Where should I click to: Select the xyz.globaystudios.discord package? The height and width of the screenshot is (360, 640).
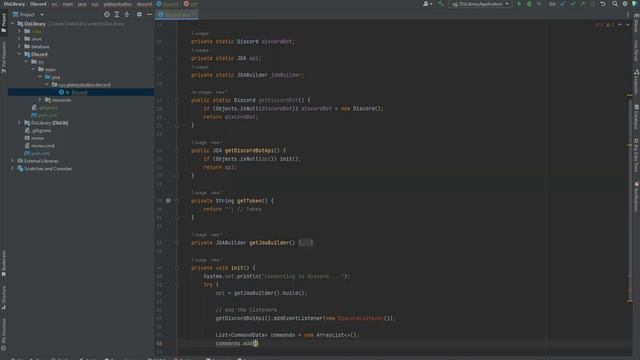pyautogui.click(x=81, y=84)
